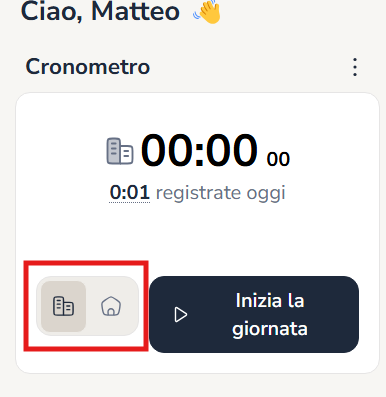Image resolution: width=386 pixels, height=397 pixels.
Task: Click the dotted-underlined 0:01 logged time
Action: [x=130, y=193]
